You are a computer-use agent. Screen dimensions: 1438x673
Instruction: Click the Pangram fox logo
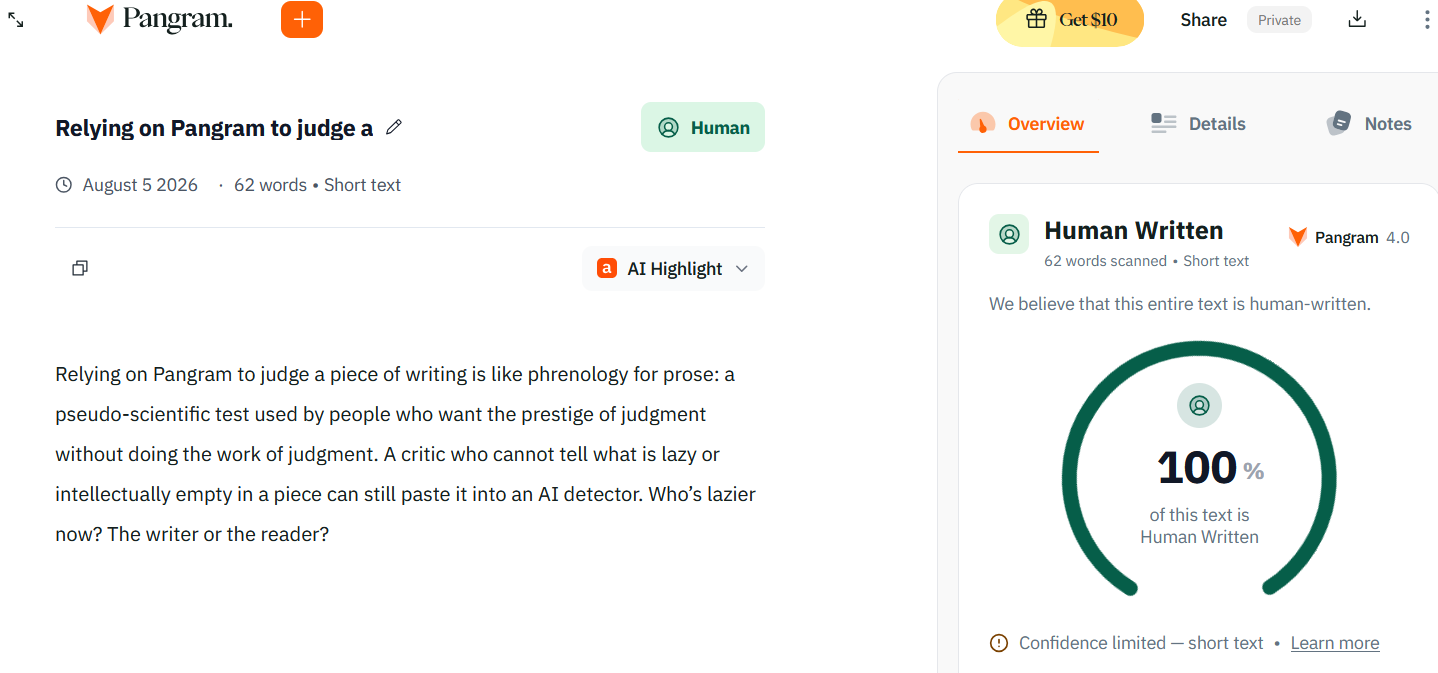tap(100, 19)
